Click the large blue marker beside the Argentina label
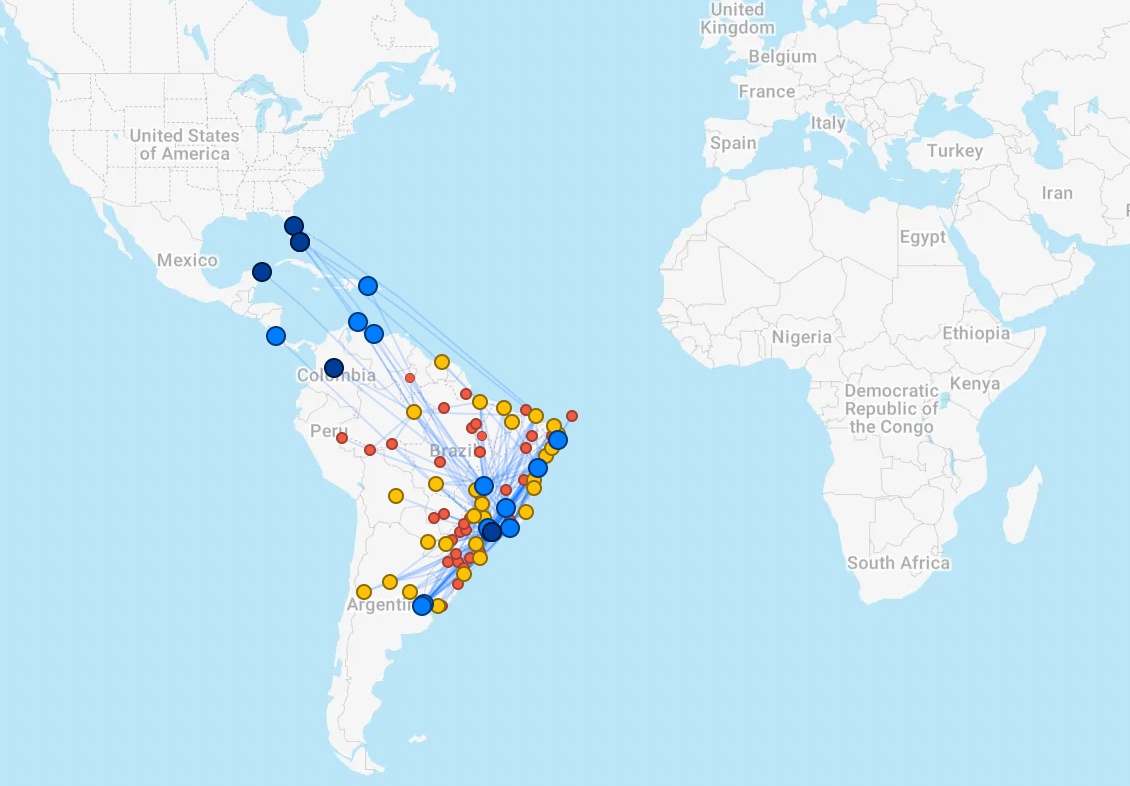This screenshot has width=1130, height=786. (x=423, y=605)
